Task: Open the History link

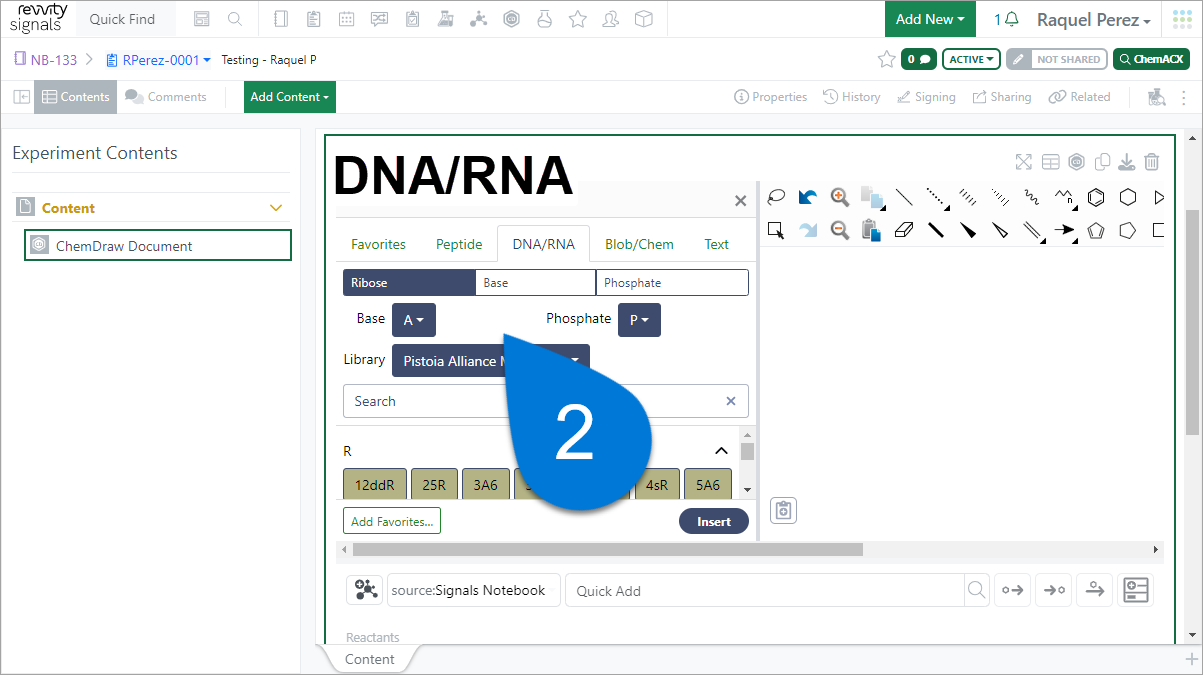Action: (852, 97)
